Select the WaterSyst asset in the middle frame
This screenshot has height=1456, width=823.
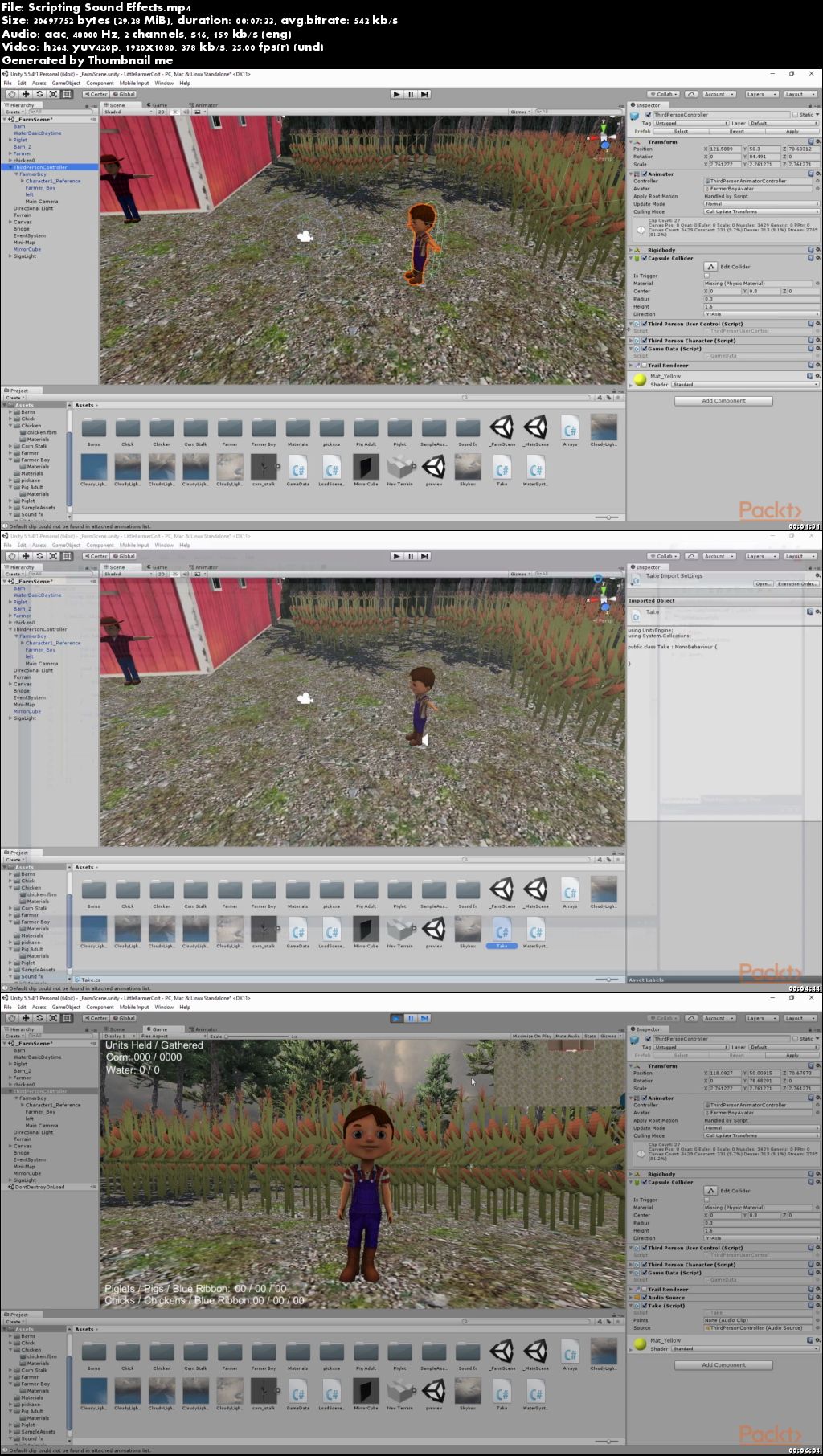click(536, 933)
